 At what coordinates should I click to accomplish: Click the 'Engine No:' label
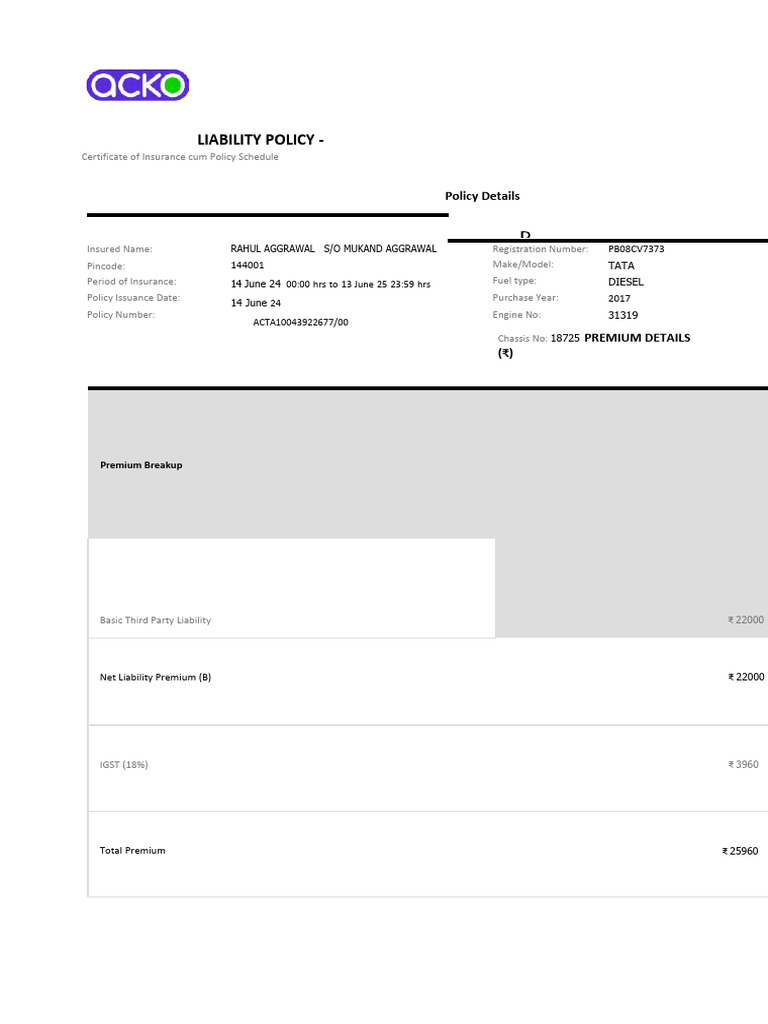point(517,315)
